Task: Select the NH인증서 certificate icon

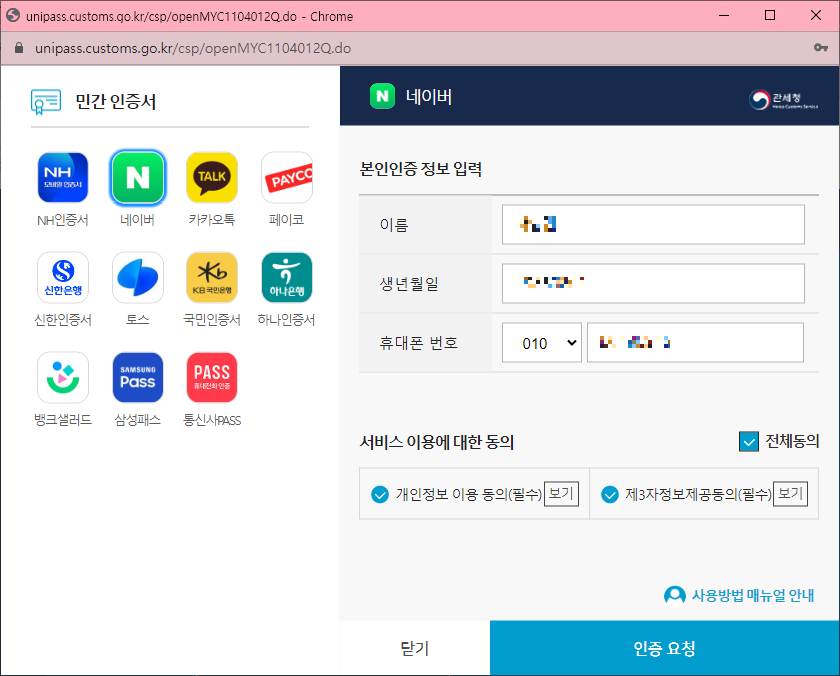Action: coord(63,177)
